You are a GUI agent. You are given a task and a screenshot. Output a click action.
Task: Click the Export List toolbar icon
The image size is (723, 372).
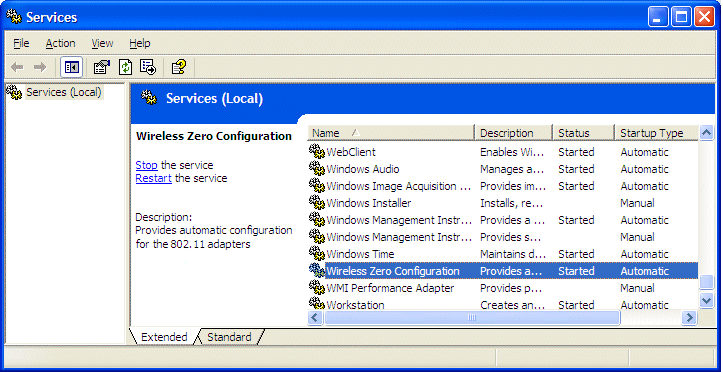pos(148,67)
